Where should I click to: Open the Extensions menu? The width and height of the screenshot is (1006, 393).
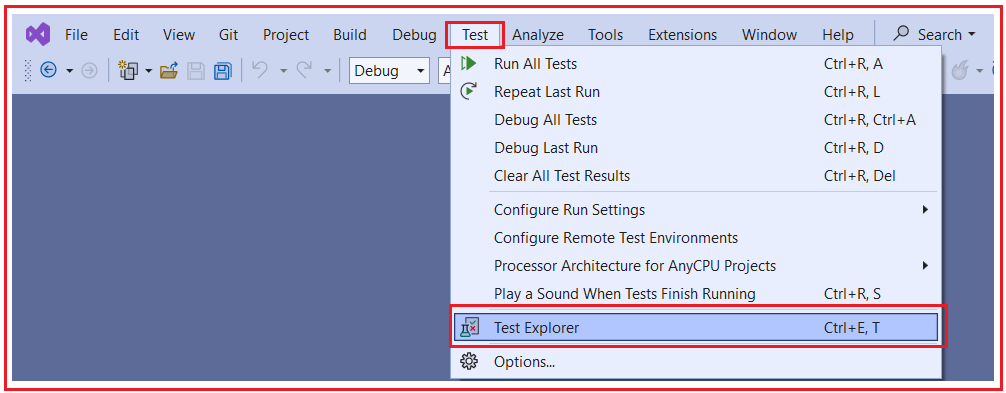(x=683, y=35)
